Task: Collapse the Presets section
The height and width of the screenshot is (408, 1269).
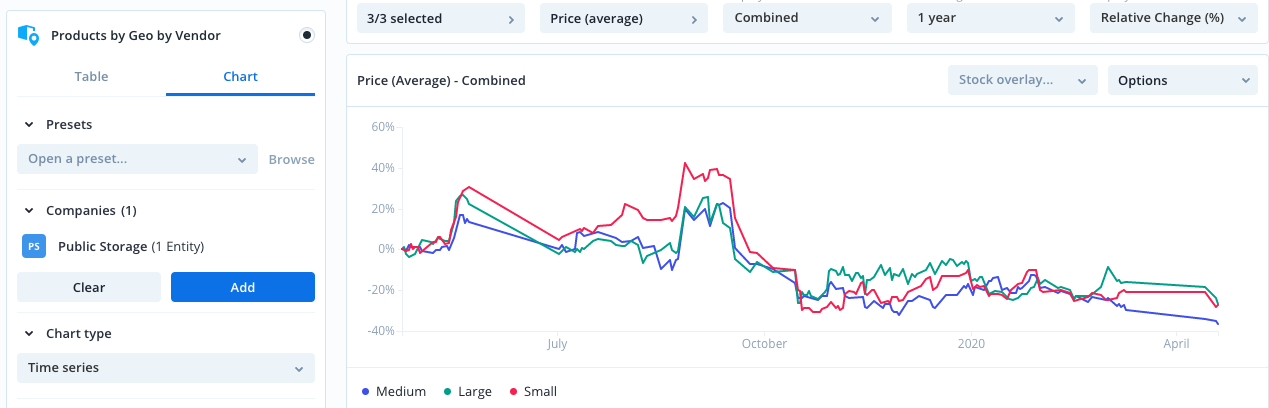Action: pos(28,125)
